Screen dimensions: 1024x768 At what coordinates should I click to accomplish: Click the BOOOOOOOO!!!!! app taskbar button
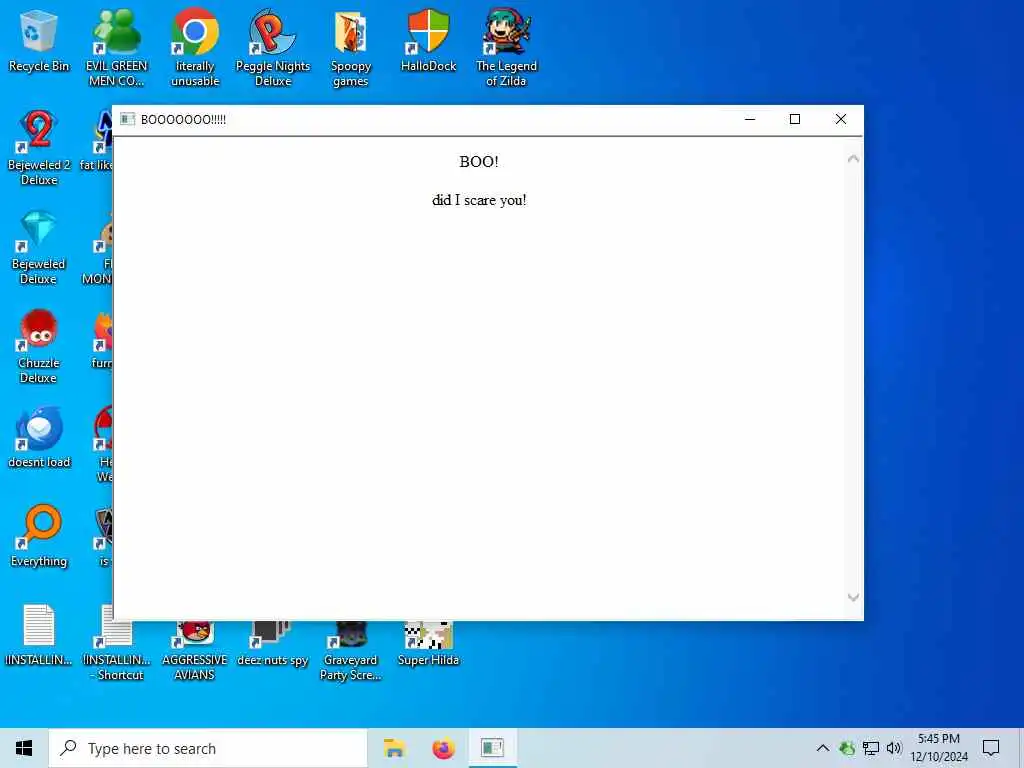(492, 748)
